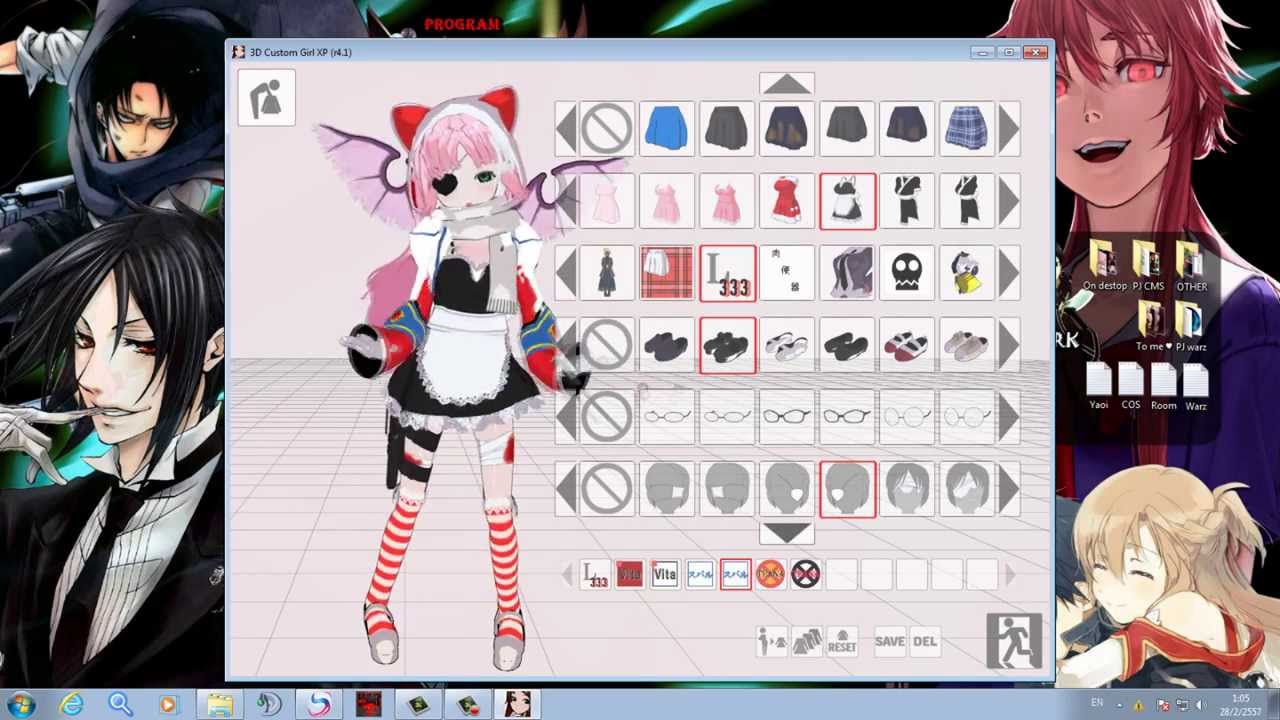Select the black dress figure tile

607,273
